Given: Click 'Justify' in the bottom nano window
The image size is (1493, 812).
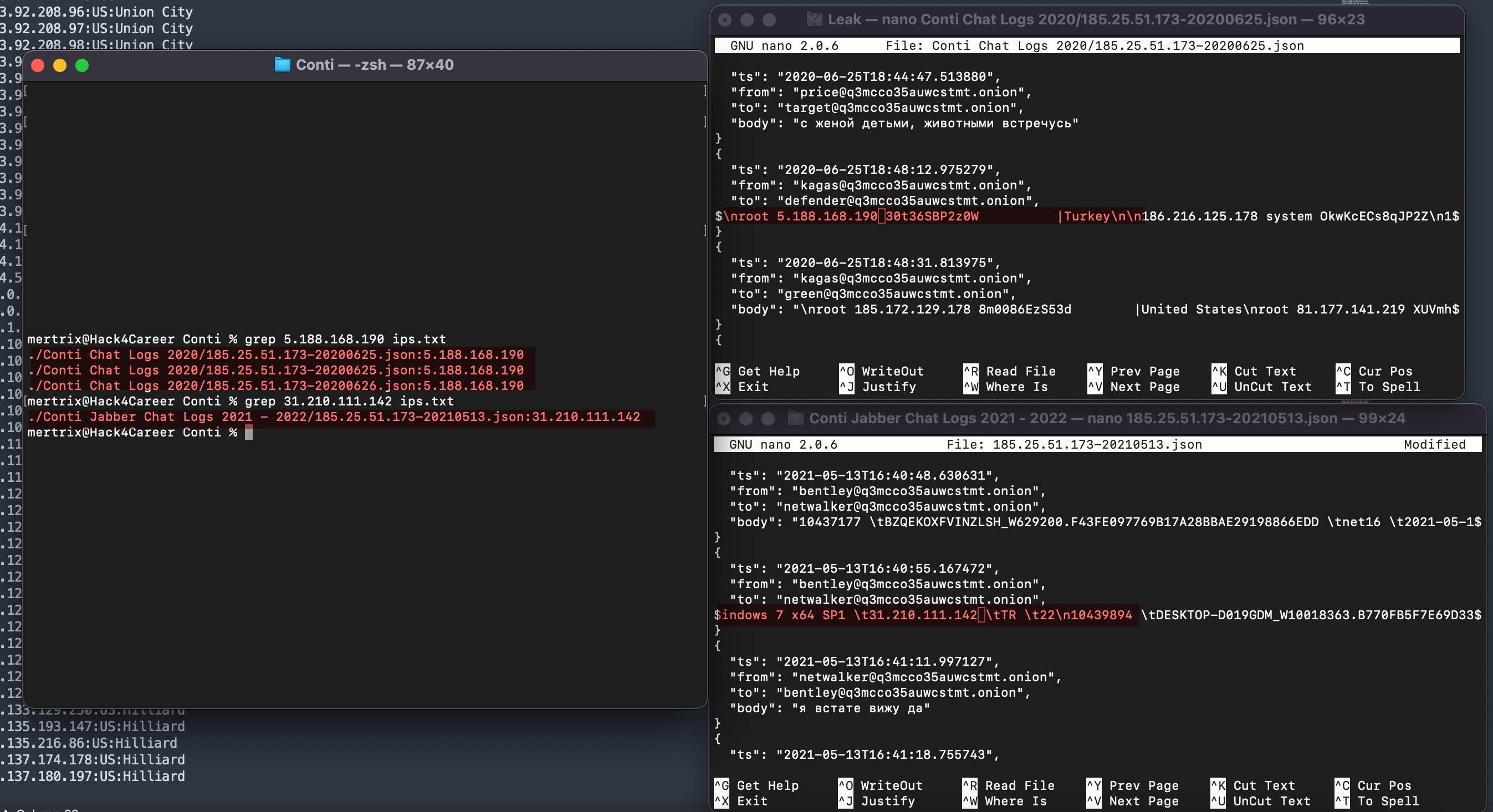Looking at the screenshot, I should (x=888, y=801).
